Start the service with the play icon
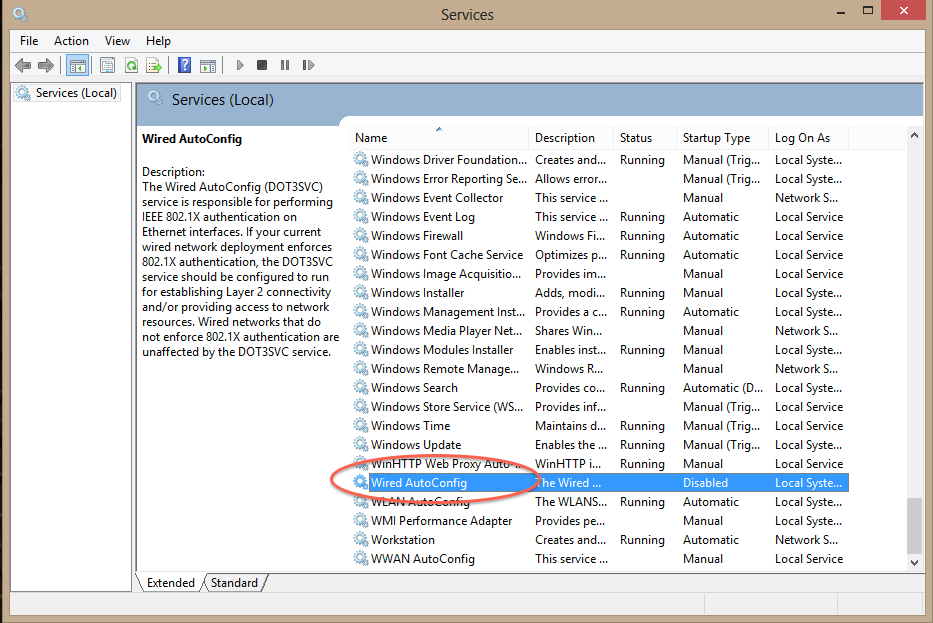 pos(240,65)
